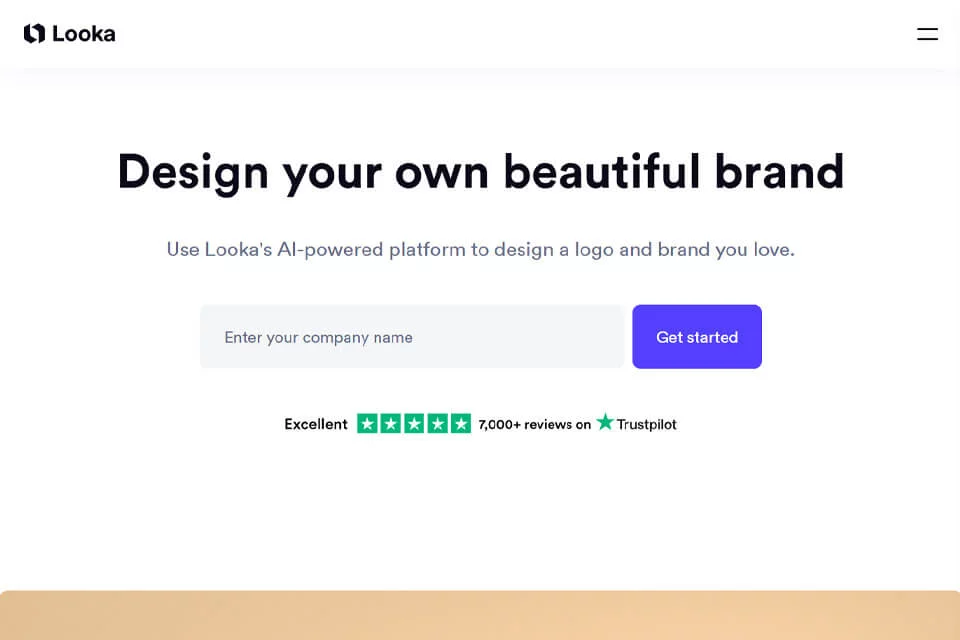Click the beige banner at page bottom

[480, 616]
